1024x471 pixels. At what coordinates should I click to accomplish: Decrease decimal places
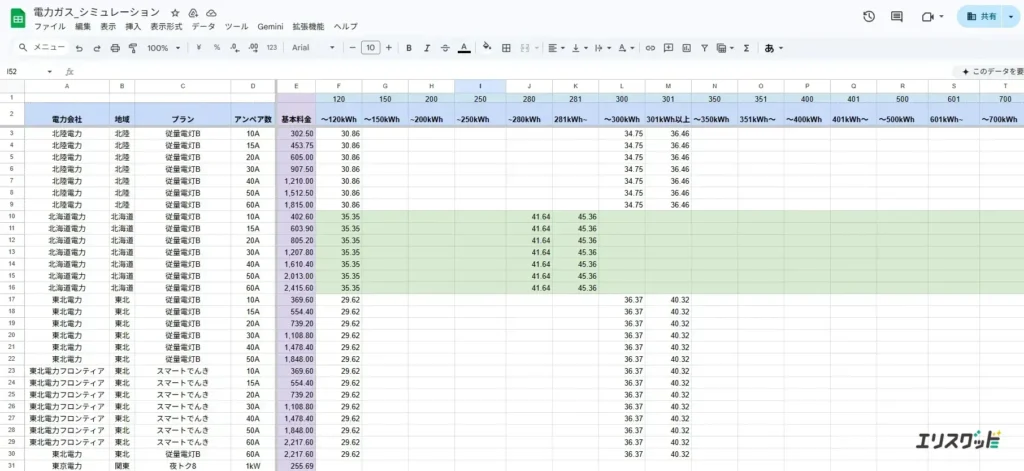click(235, 48)
